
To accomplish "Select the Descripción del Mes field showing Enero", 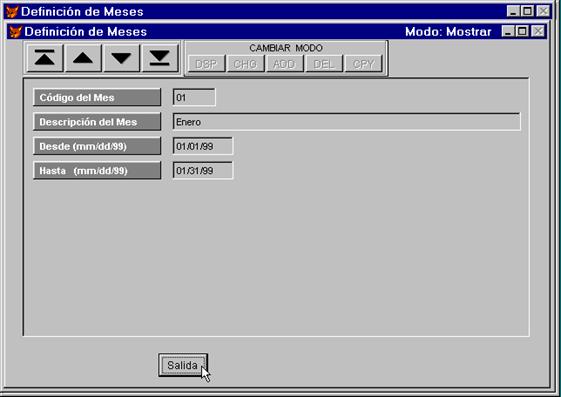I will [346, 122].
